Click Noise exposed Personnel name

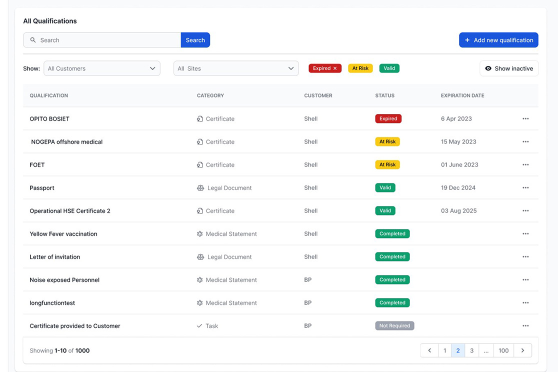click(x=64, y=280)
